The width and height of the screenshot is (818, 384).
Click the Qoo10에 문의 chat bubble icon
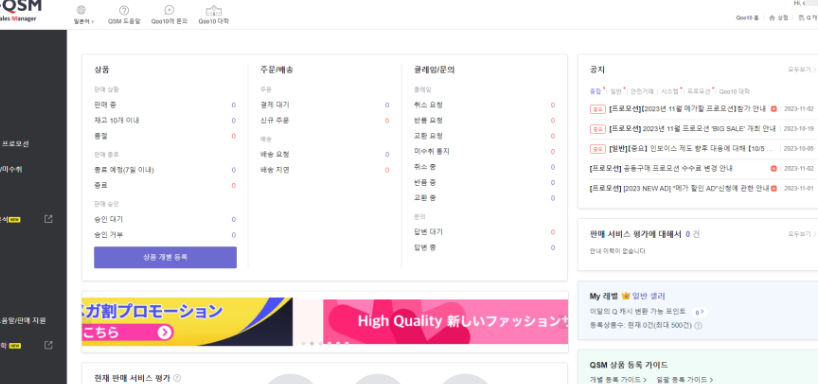pyautogui.click(x=169, y=10)
